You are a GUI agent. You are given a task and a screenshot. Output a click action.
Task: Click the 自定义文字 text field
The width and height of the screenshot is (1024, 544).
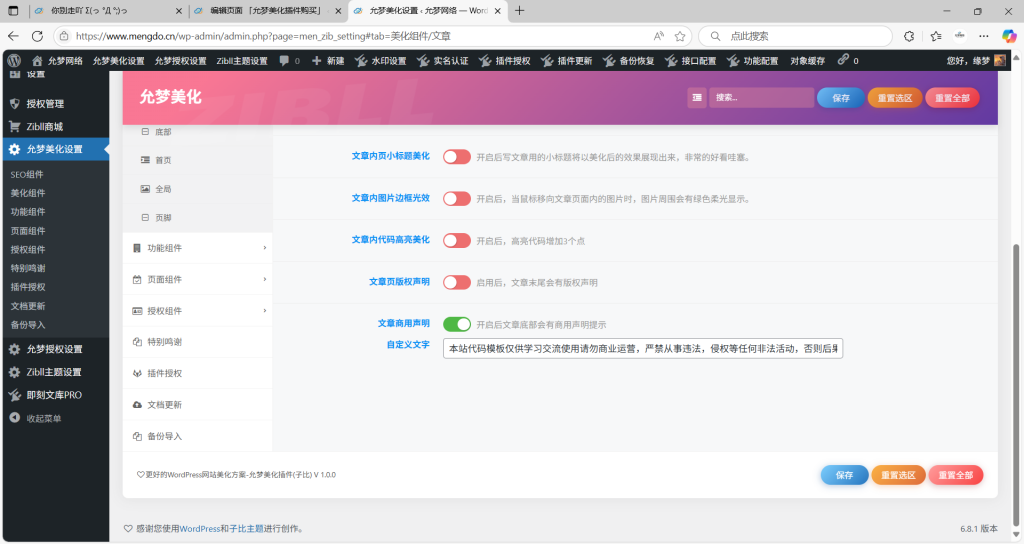[x=643, y=348]
